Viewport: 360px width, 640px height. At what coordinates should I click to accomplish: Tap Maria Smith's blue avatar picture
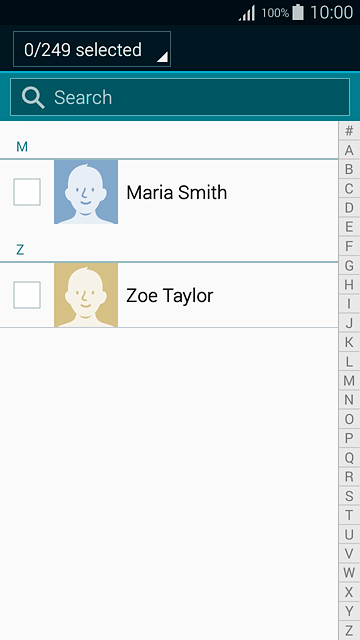pos(86,192)
